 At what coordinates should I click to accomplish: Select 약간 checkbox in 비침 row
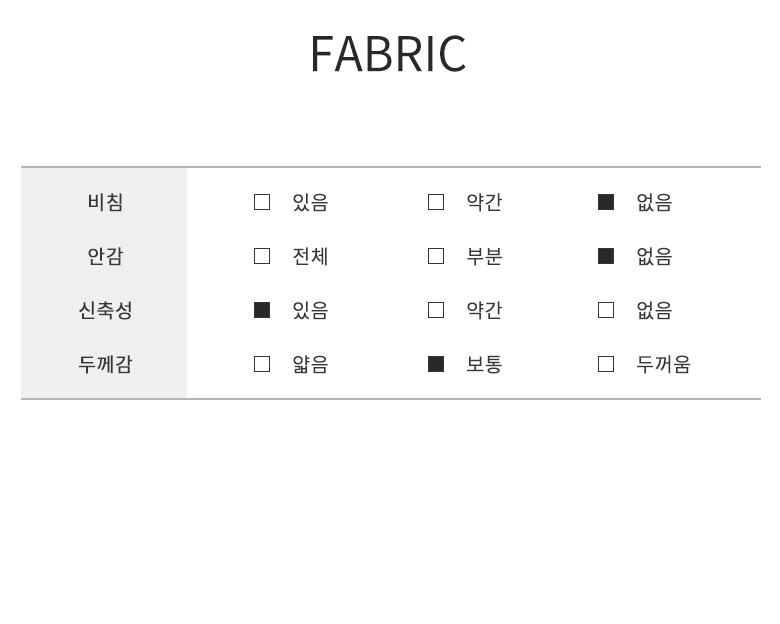pyautogui.click(x=436, y=202)
